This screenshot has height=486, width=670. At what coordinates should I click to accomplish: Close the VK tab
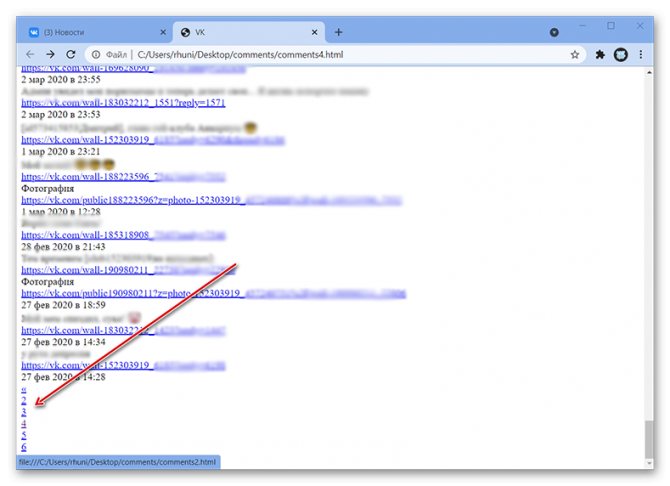coord(314,32)
